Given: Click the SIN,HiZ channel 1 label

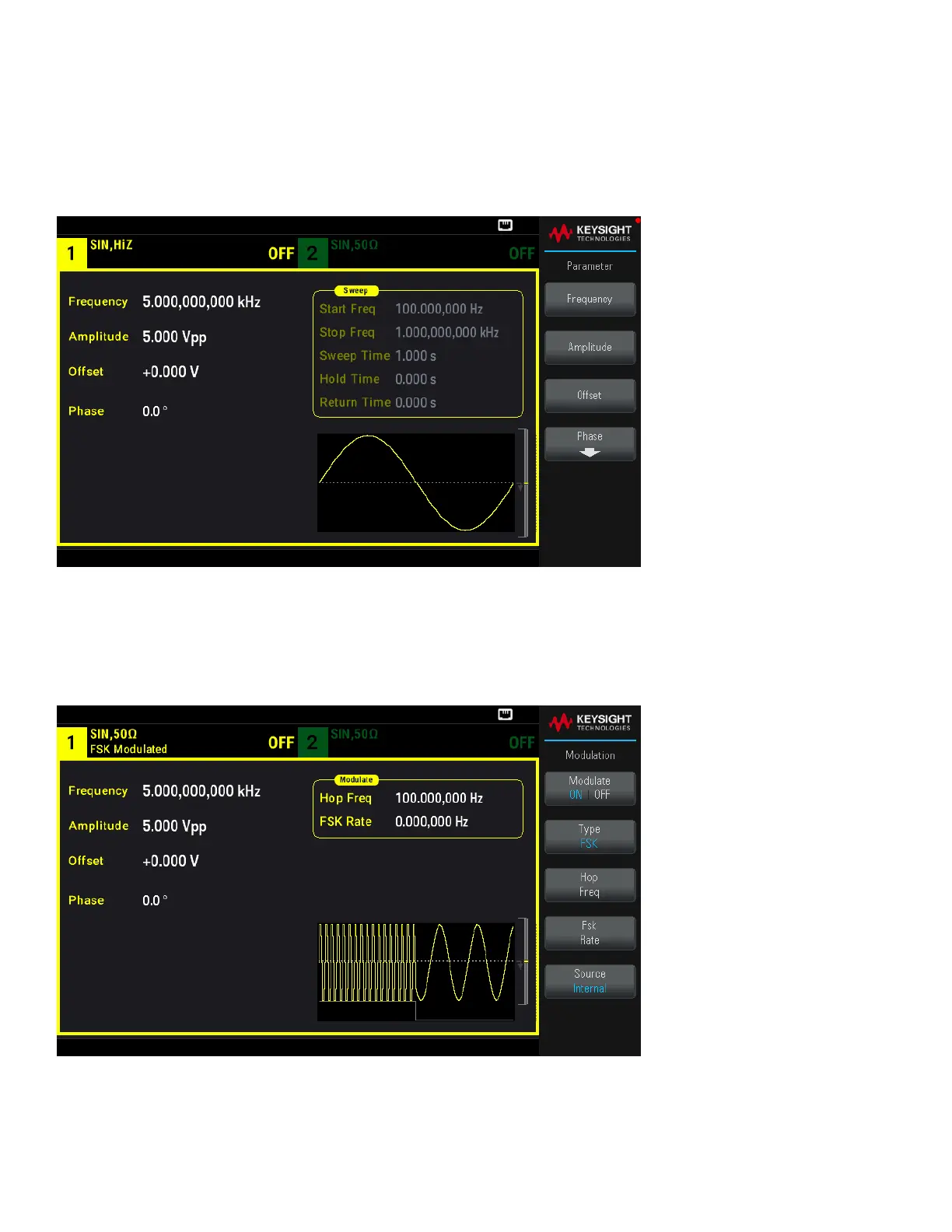Looking at the screenshot, I should click(111, 245).
